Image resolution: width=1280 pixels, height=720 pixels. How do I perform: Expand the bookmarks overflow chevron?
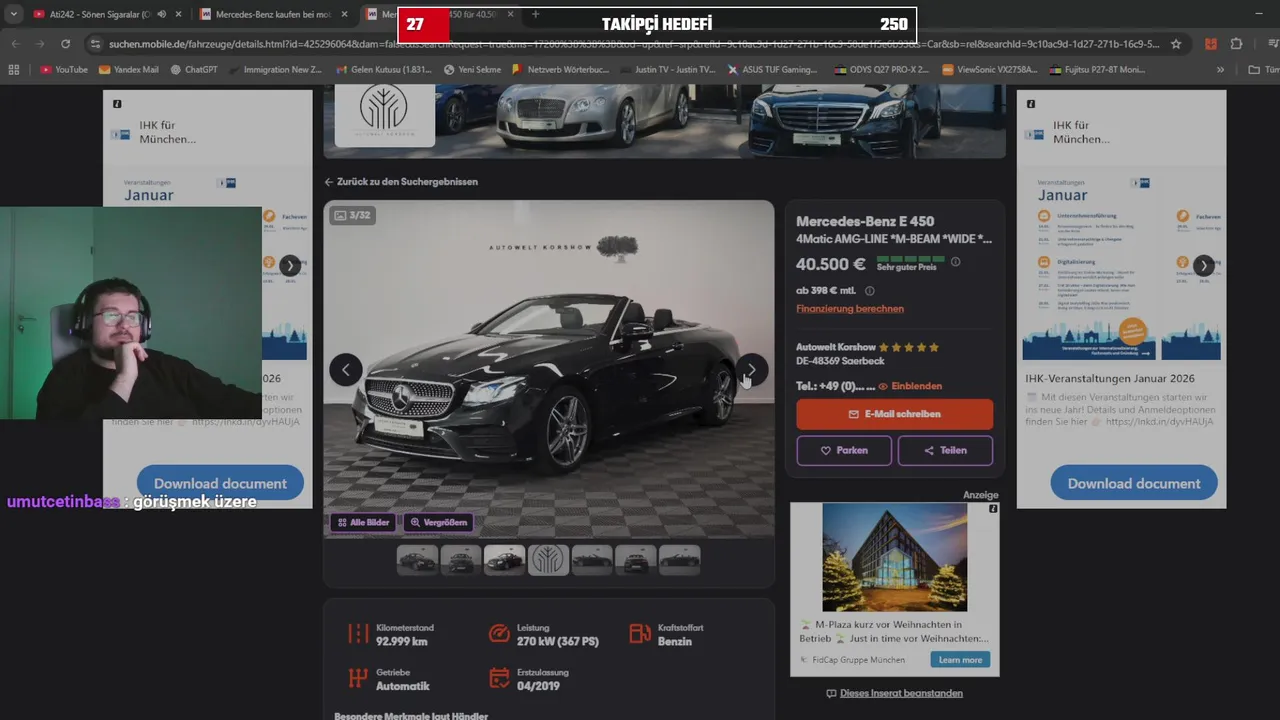coord(1220,70)
